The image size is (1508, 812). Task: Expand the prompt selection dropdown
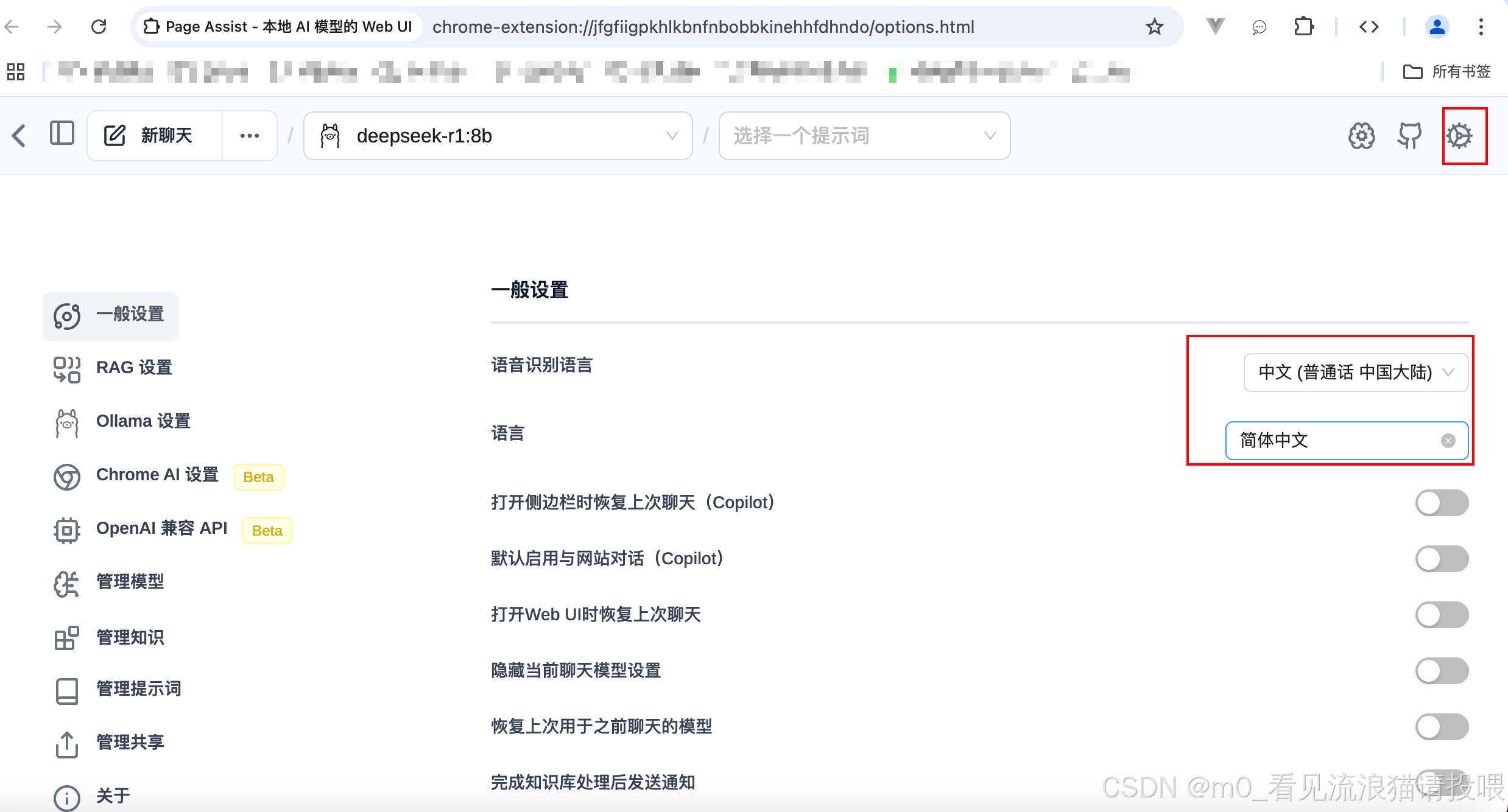tap(864, 136)
